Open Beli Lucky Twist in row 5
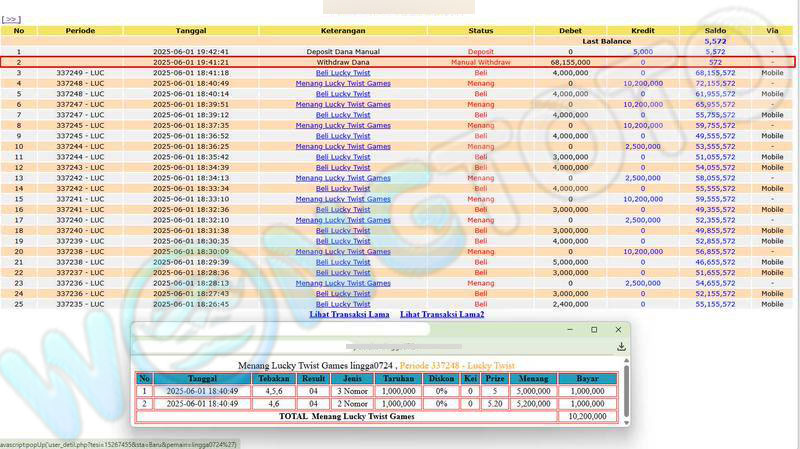800x449 pixels. [x=343, y=94]
